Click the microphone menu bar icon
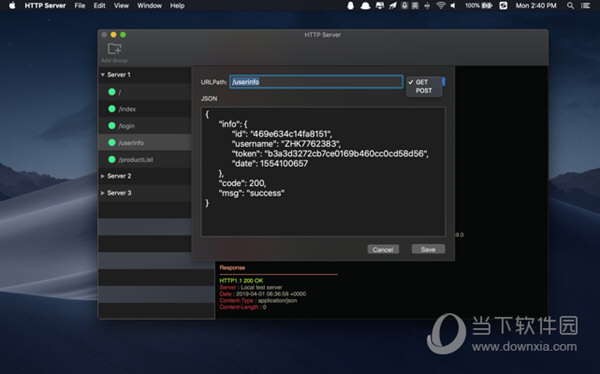This screenshot has height=374, width=600. click(404, 5)
